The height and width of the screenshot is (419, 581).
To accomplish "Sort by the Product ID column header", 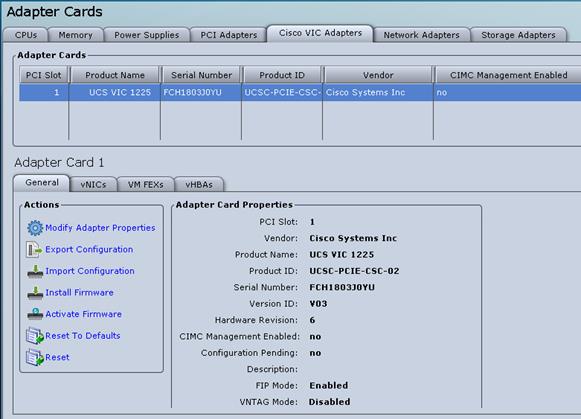I will point(282,75).
